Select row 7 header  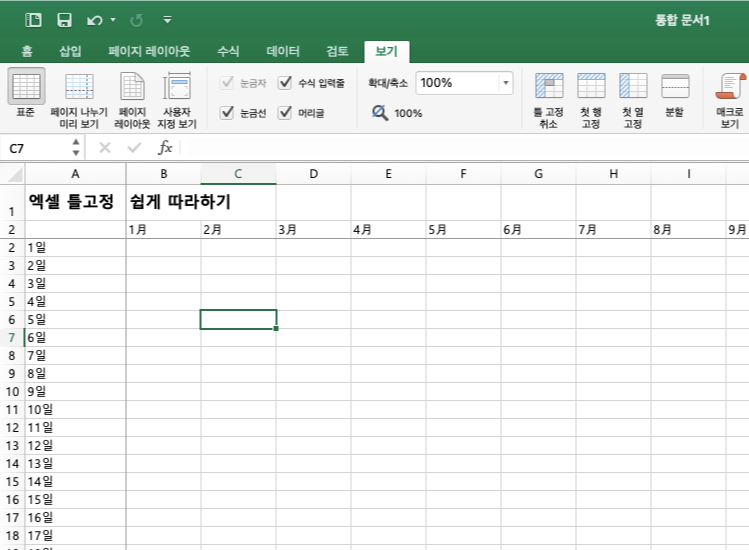point(12,338)
